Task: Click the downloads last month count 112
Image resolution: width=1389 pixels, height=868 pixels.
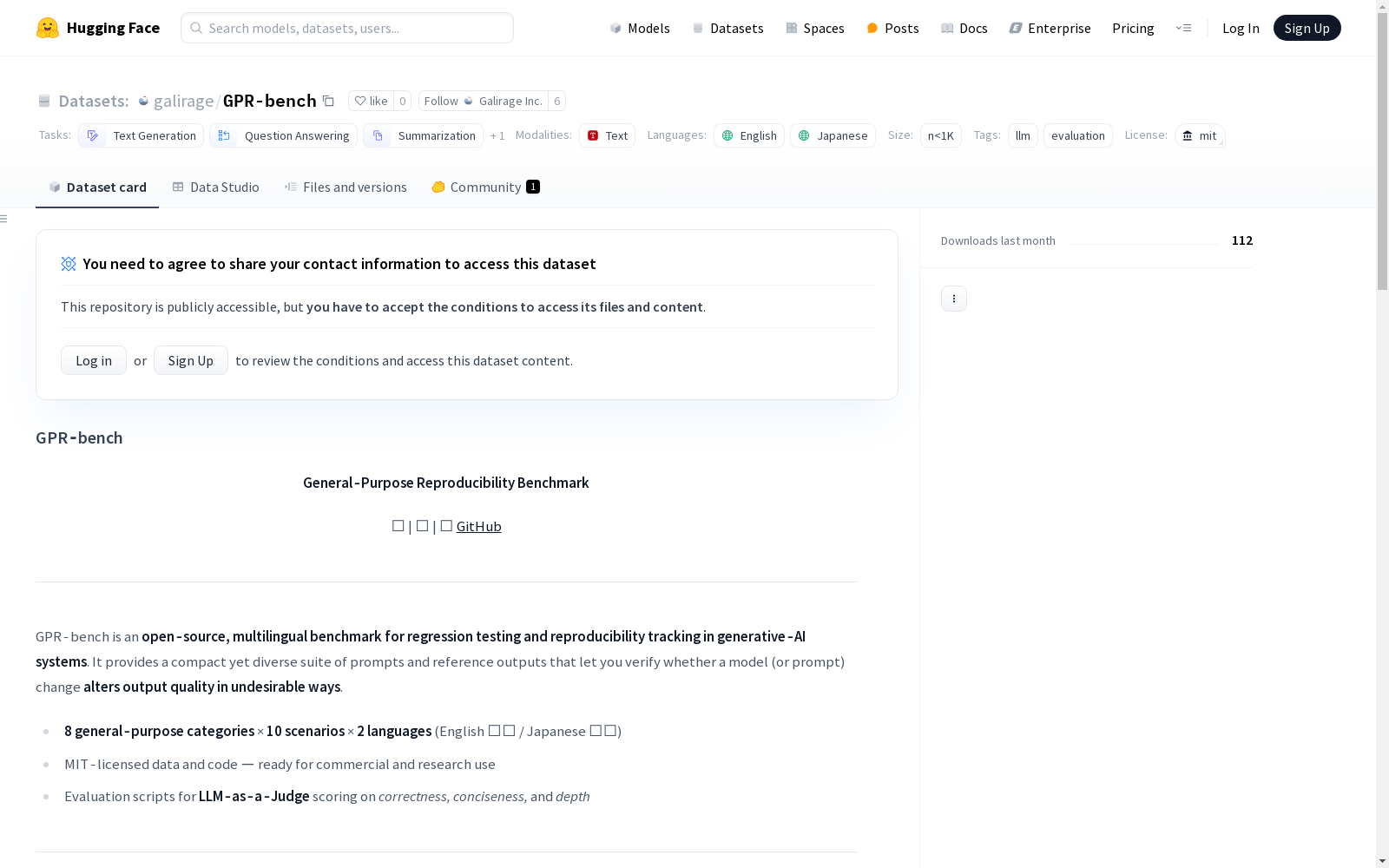Action: click(1242, 240)
